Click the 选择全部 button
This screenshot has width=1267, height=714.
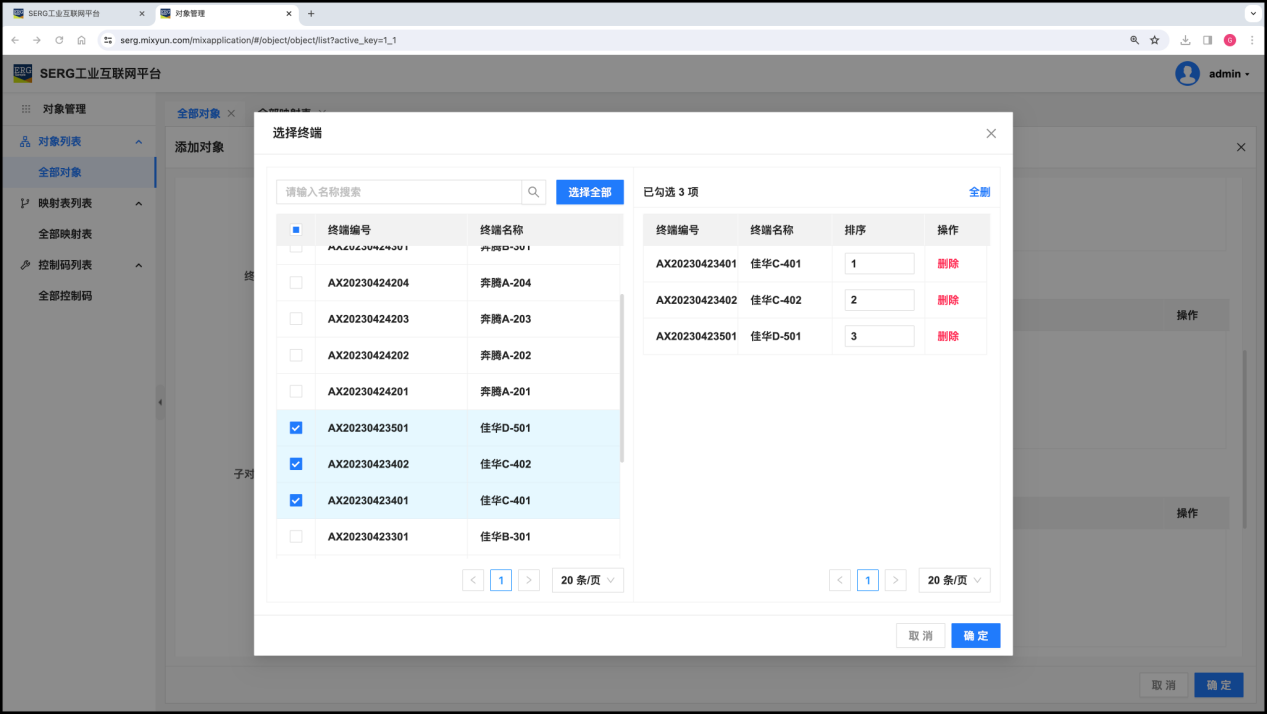coord(589,192)
